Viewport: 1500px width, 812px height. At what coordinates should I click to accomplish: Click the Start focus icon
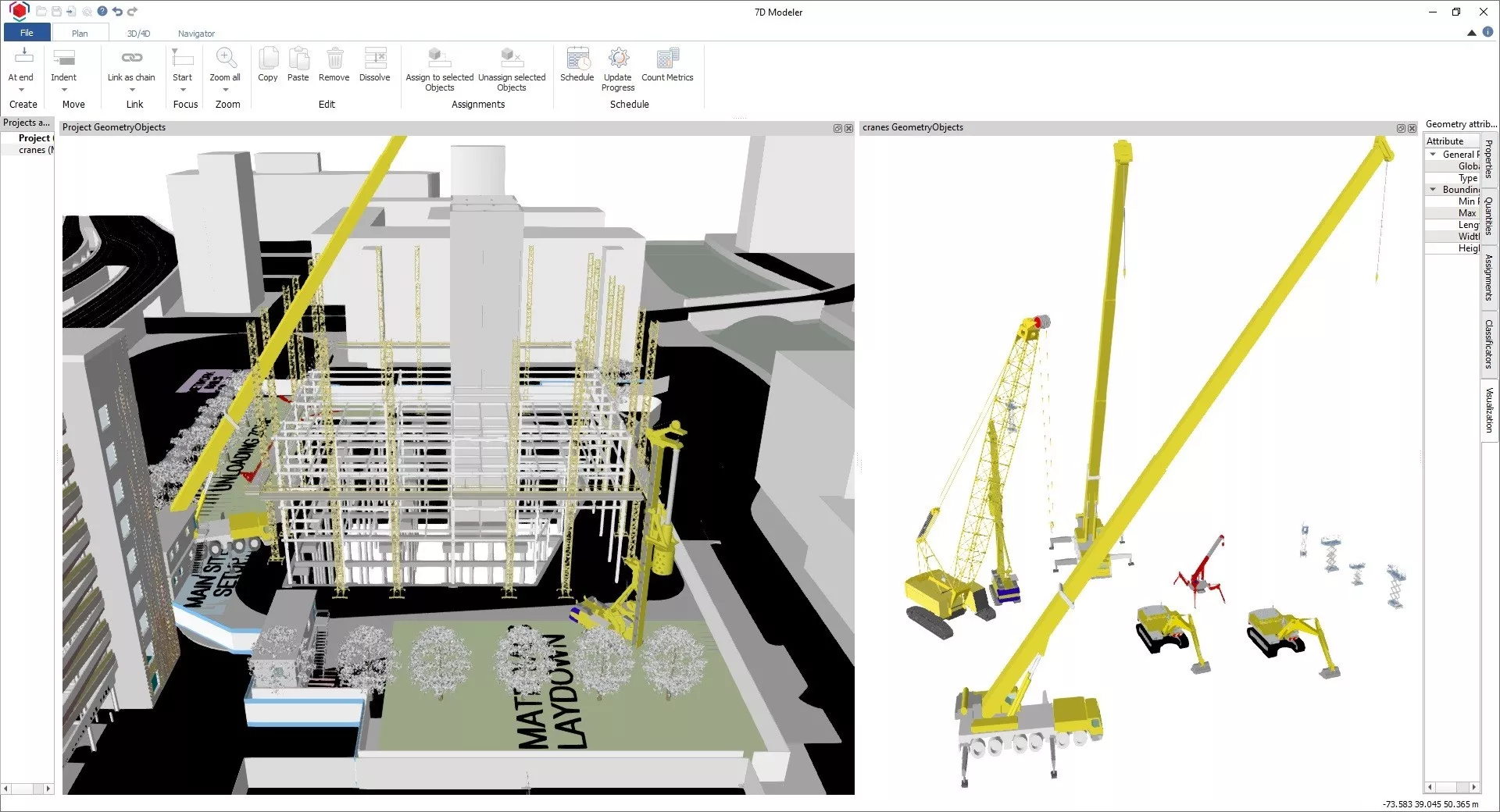tap(182, 58)
